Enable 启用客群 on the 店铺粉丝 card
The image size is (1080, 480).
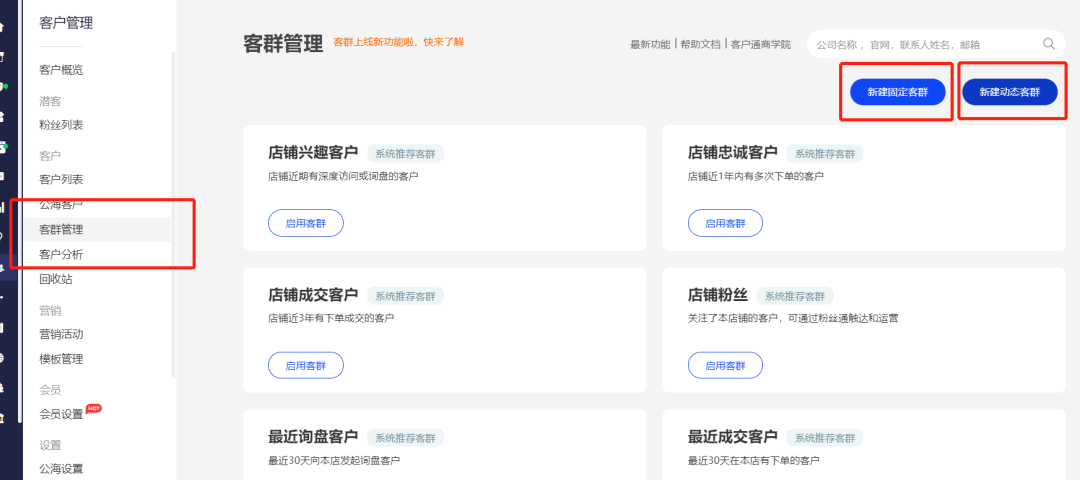pyautogui.click(x=725, y=366)
